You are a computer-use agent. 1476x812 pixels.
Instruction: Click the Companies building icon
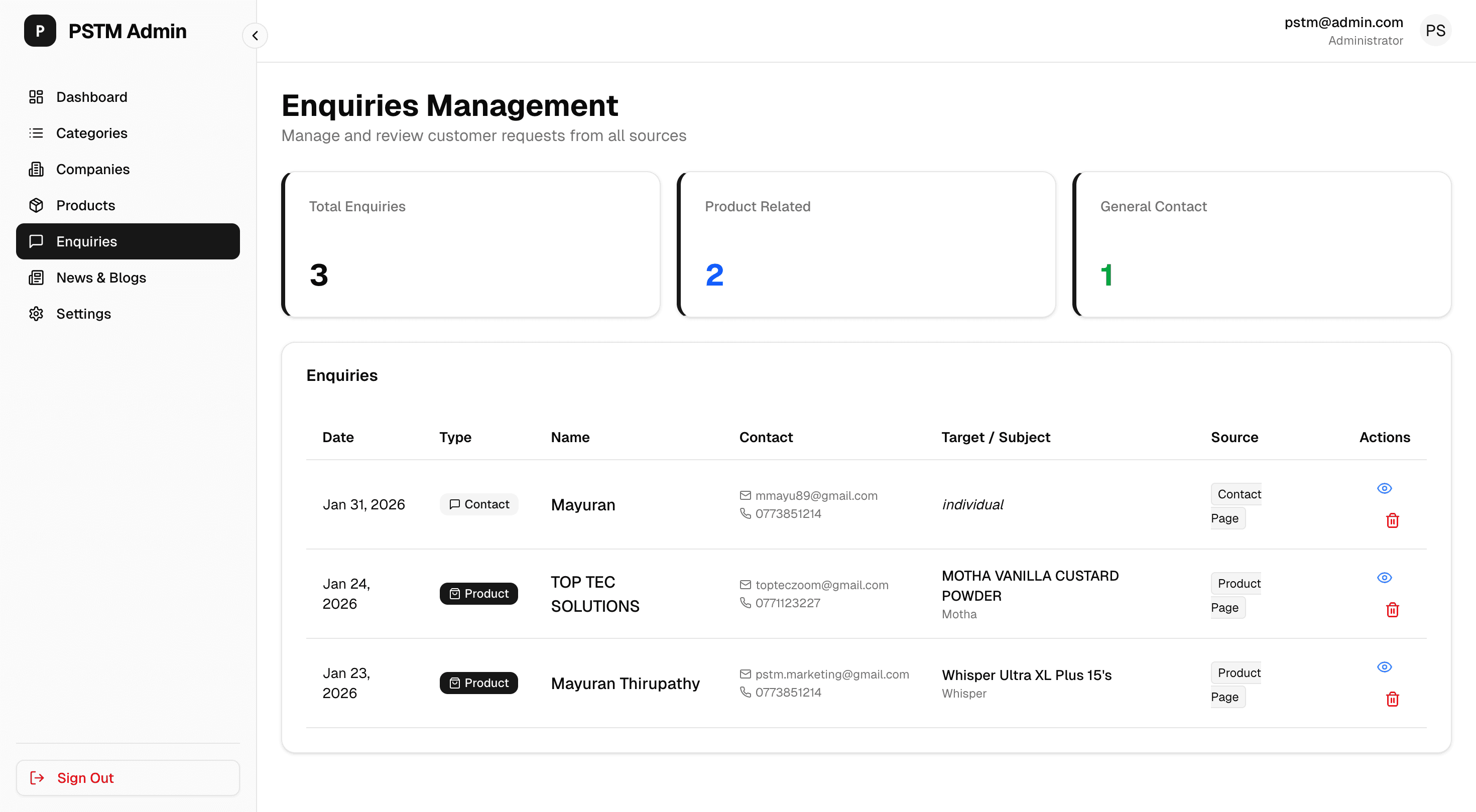point(36,169)
